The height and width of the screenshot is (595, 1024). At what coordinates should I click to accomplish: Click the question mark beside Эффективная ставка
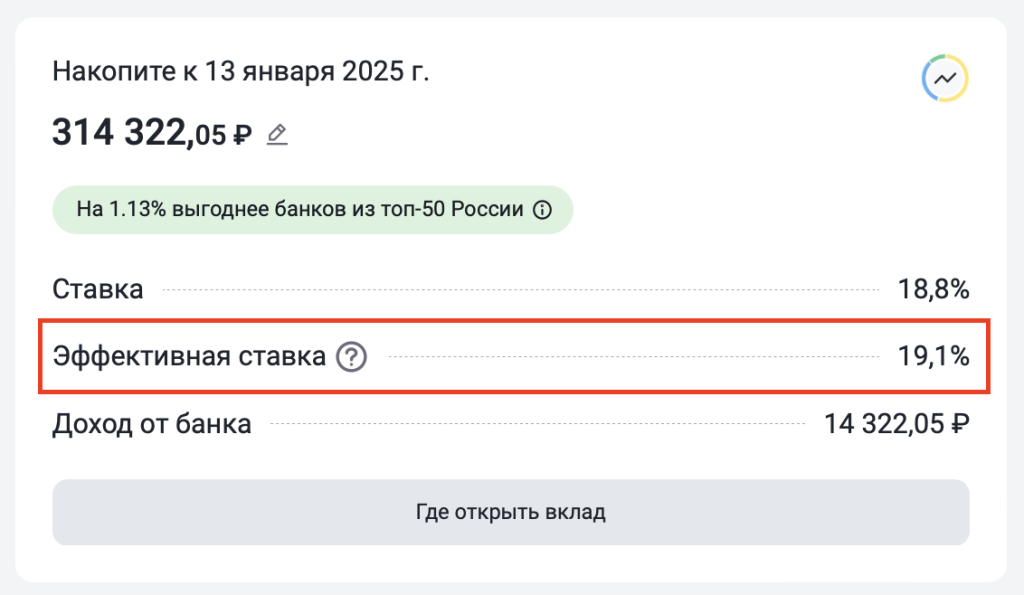click(351, 356)
